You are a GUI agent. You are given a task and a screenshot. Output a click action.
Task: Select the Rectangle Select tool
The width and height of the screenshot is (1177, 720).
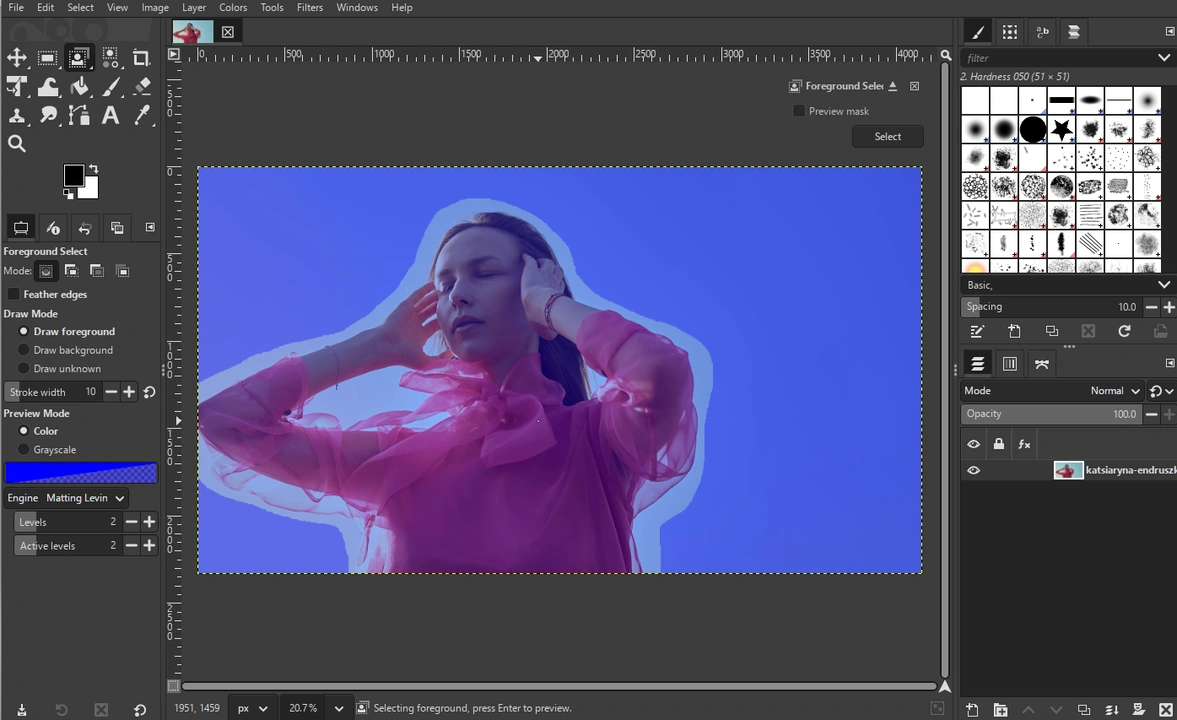[47, 58]
